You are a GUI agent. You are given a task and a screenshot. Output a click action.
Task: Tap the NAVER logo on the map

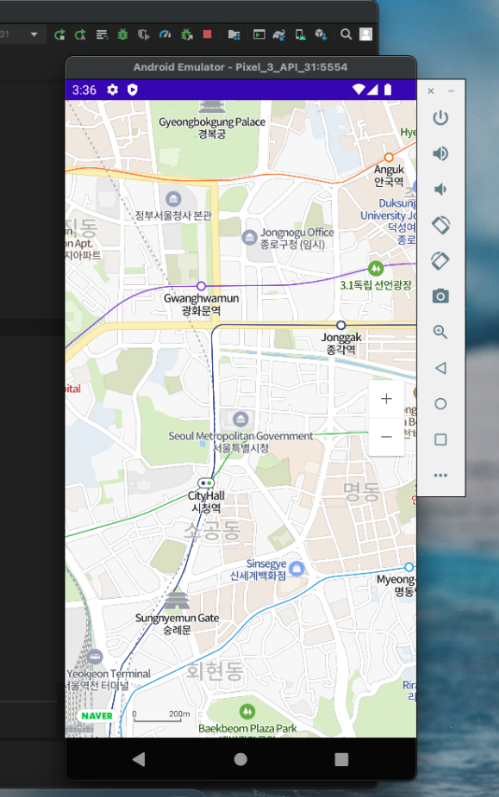(97, 716)
